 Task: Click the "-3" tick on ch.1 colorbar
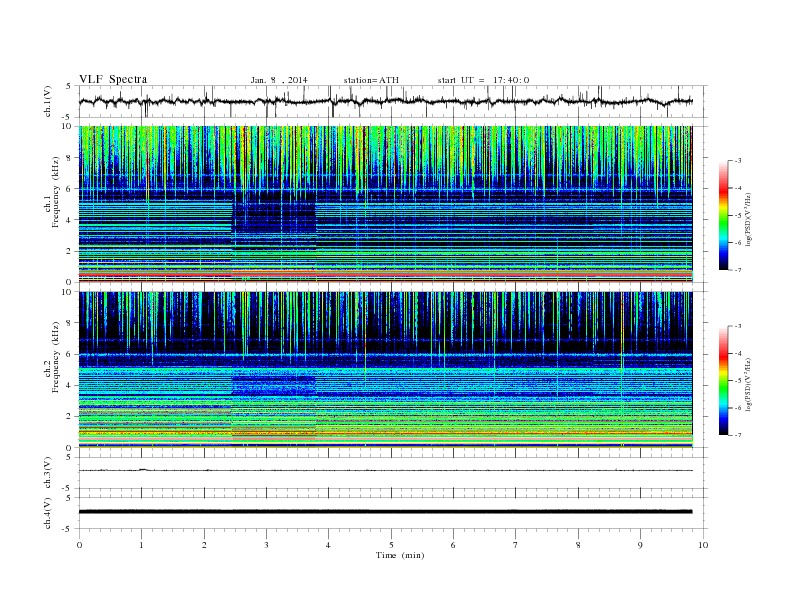coord(737,161)
